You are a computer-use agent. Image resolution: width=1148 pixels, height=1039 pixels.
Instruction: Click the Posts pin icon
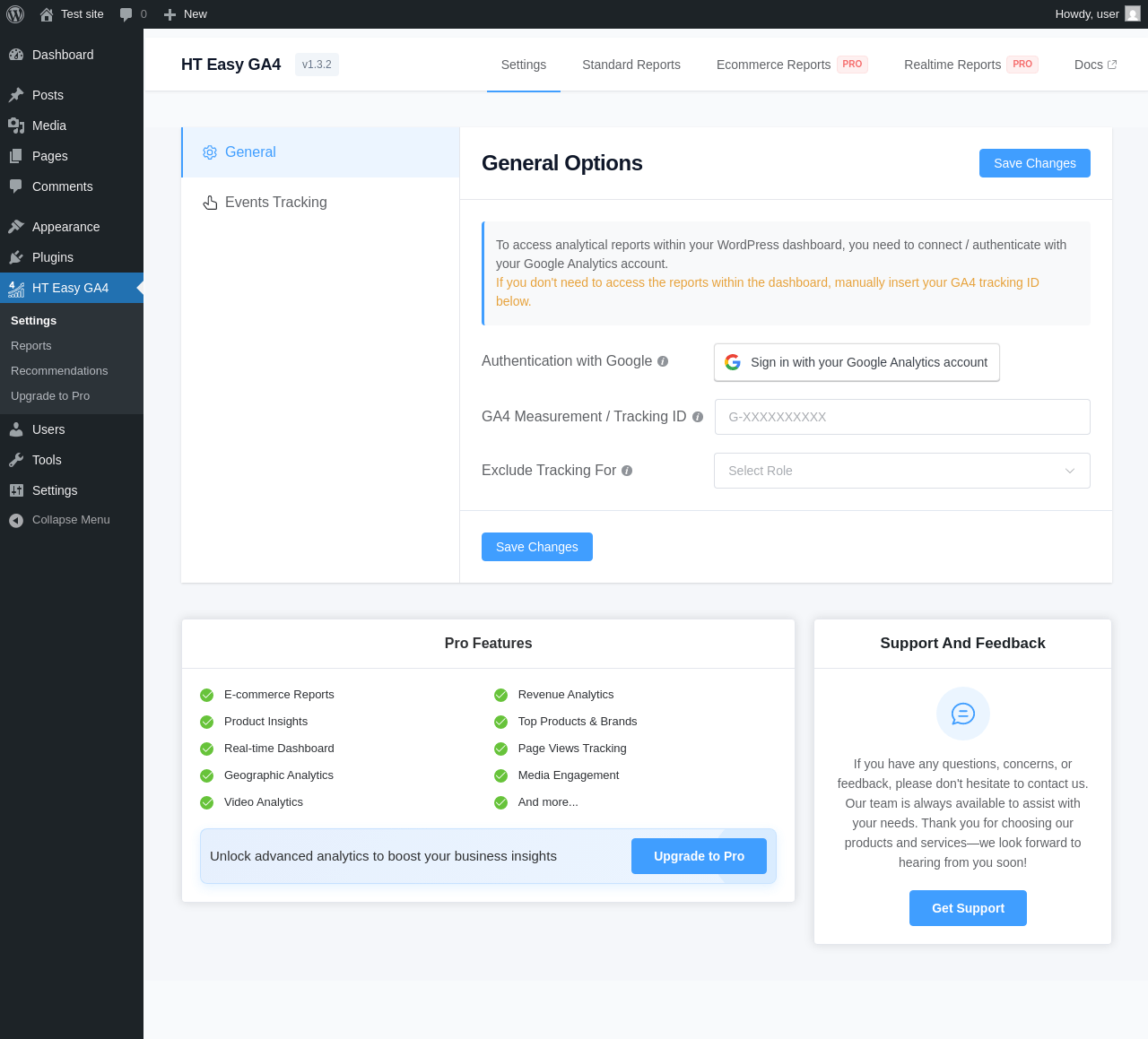tap(16, 95)
